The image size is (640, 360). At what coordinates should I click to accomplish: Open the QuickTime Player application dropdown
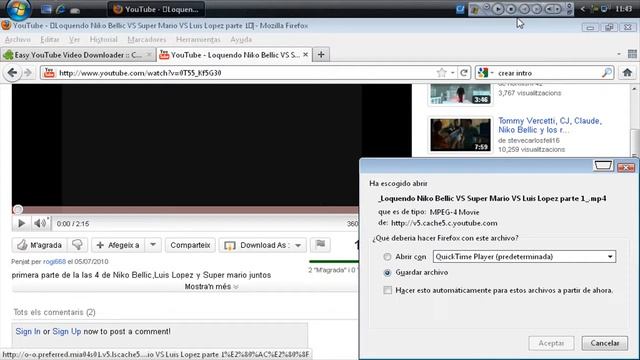(x=524, y=256)
